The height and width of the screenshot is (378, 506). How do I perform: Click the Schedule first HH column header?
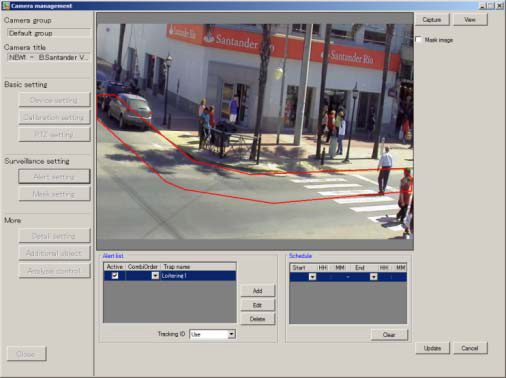(322, 268)
